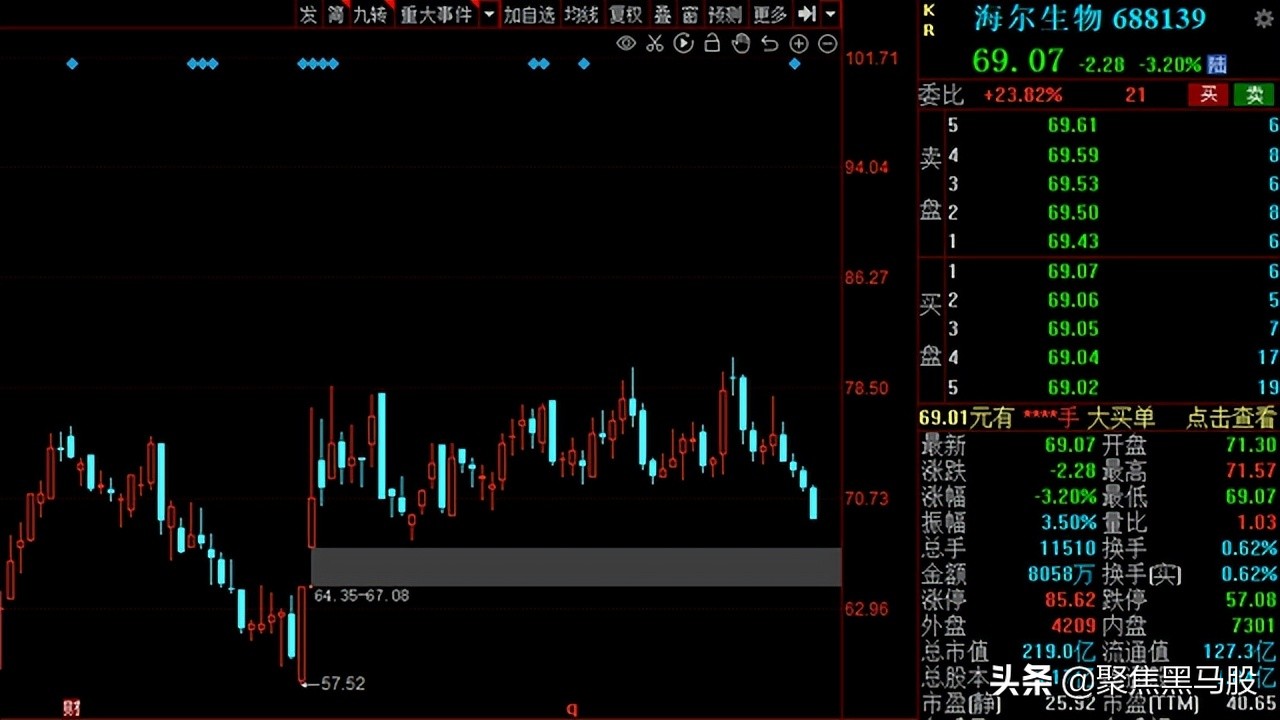Viewport: 1280px width, 720px height.
Task: Click the gray gap zone rectangle
Action: click(576, 566)
